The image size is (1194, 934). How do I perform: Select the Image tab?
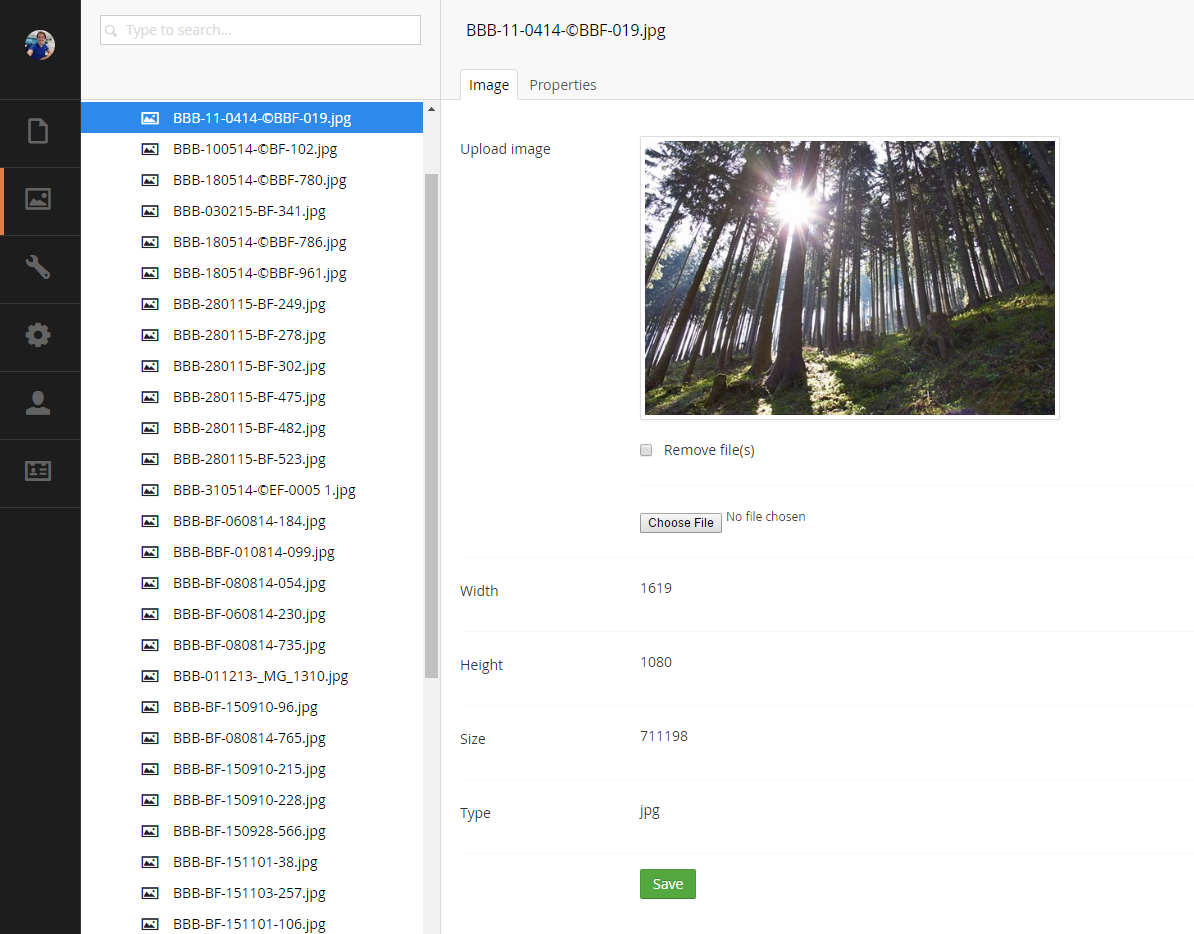tap(489, 85)
